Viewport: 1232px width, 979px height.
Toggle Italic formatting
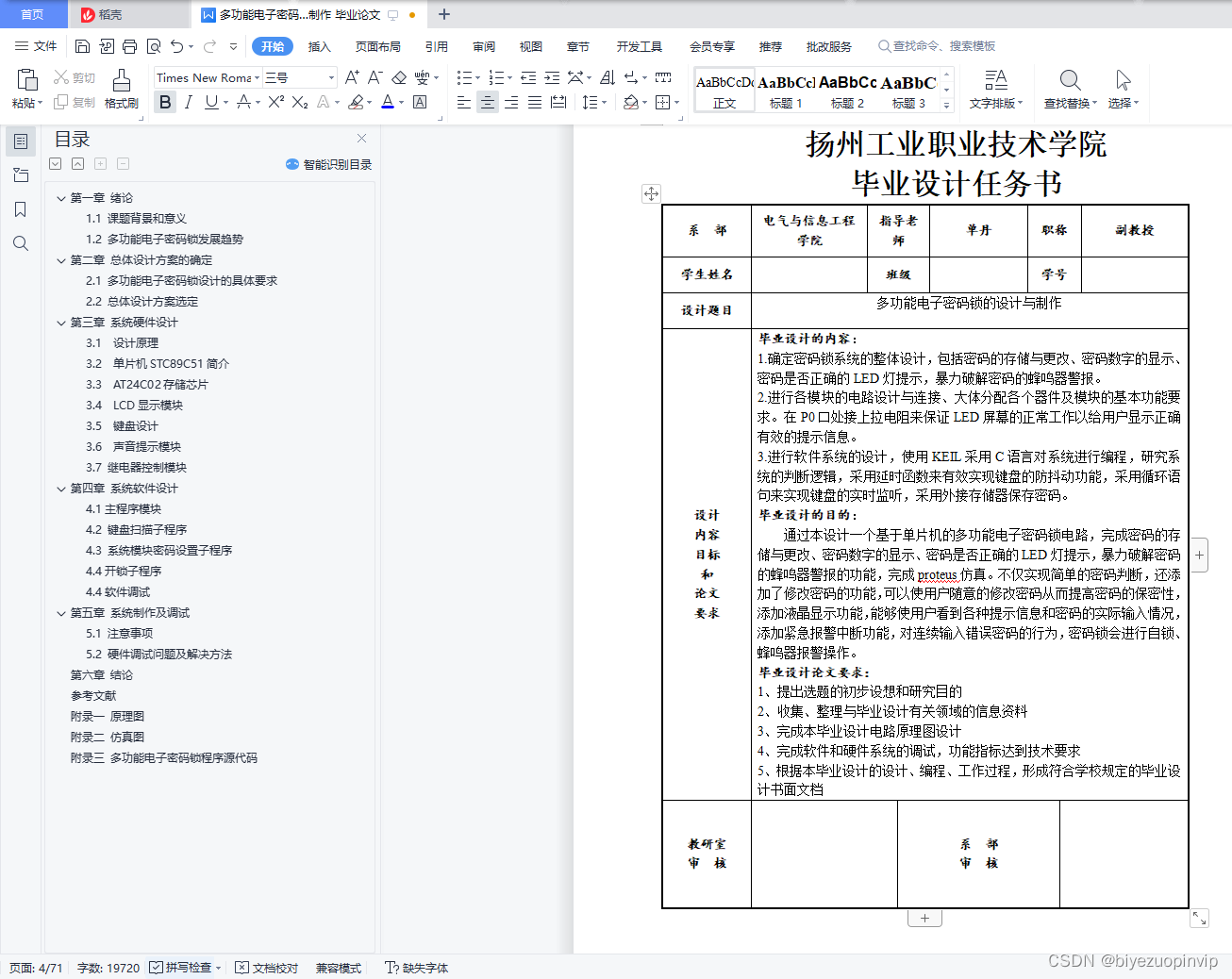coord(189,102)
